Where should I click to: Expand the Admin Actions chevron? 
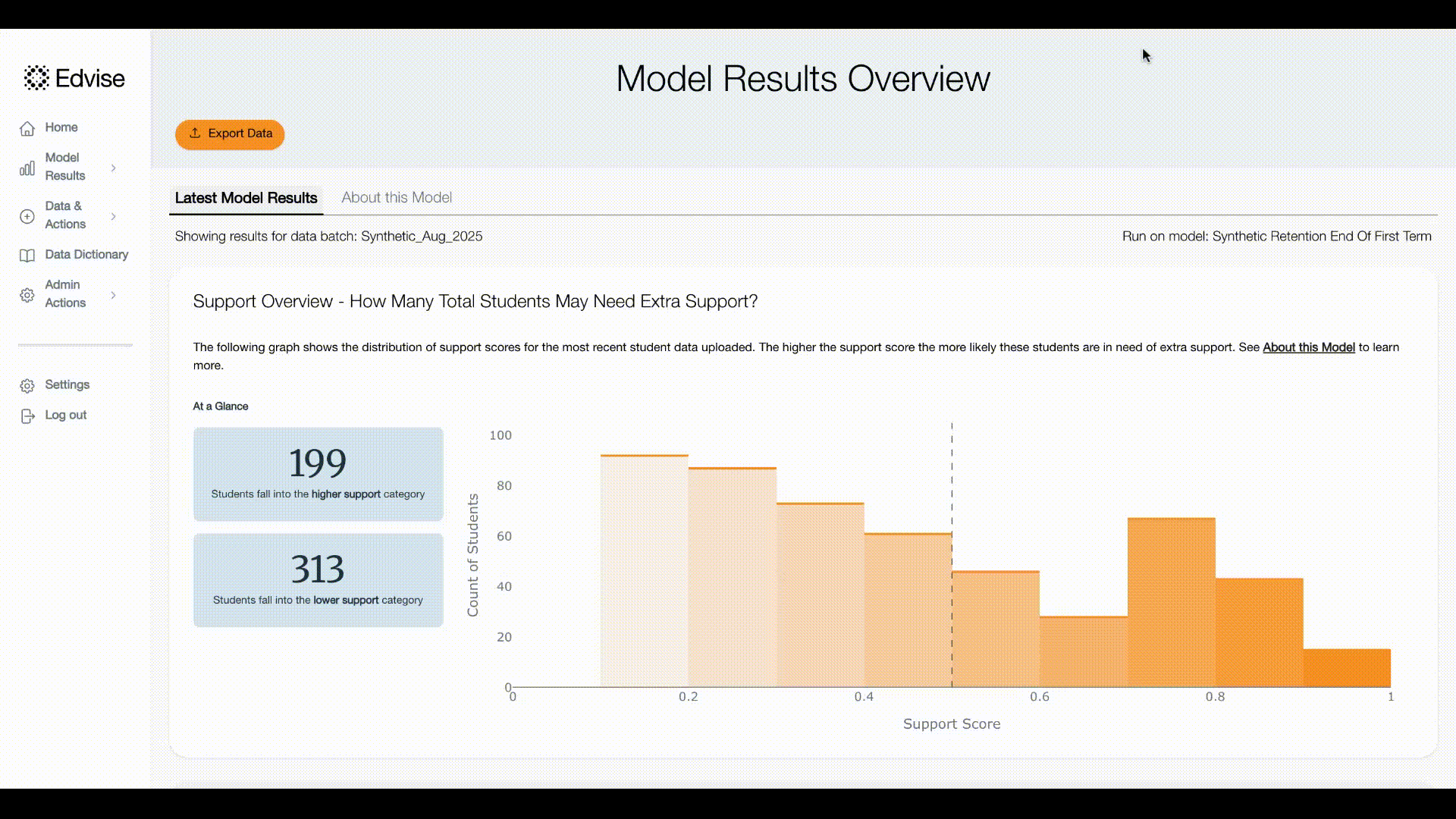[x=114, y=295]
